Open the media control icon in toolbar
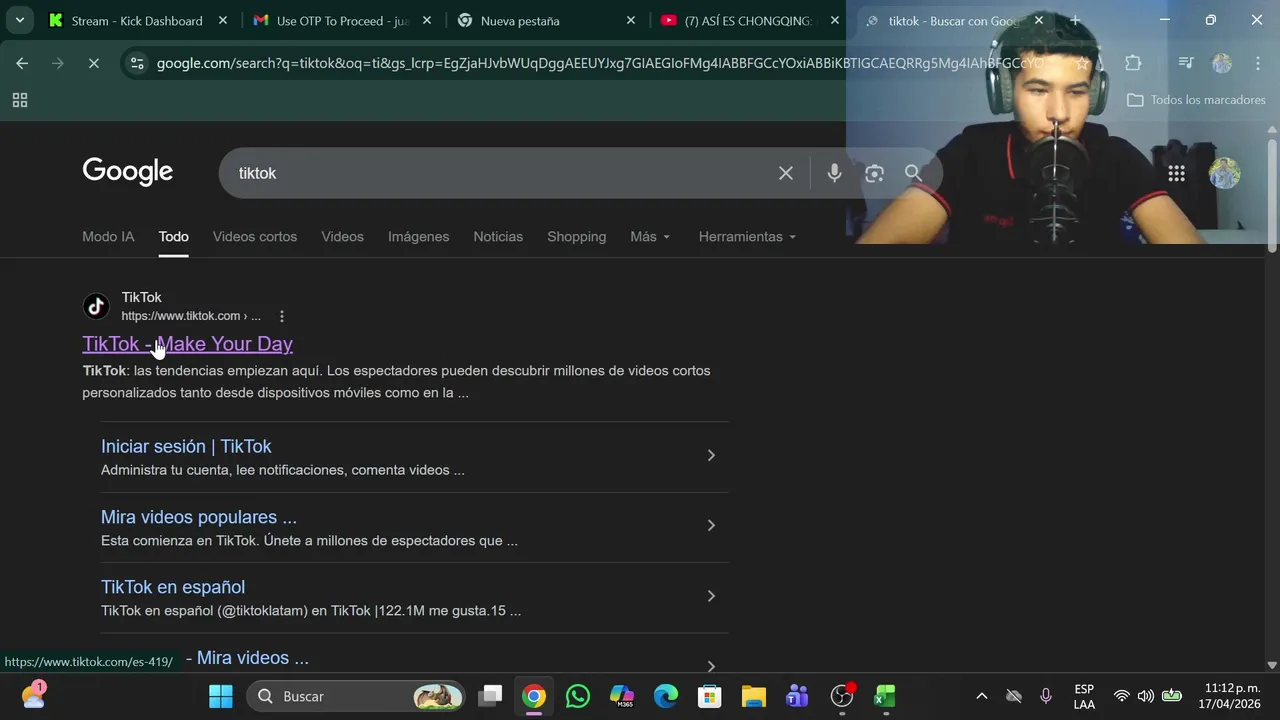Viewport: 1280px width, 720px height. tap(1186, 63)
